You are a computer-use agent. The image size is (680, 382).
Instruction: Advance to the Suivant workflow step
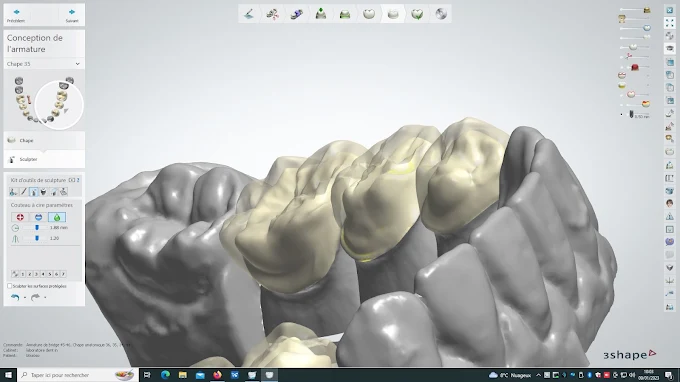point(72,15)
